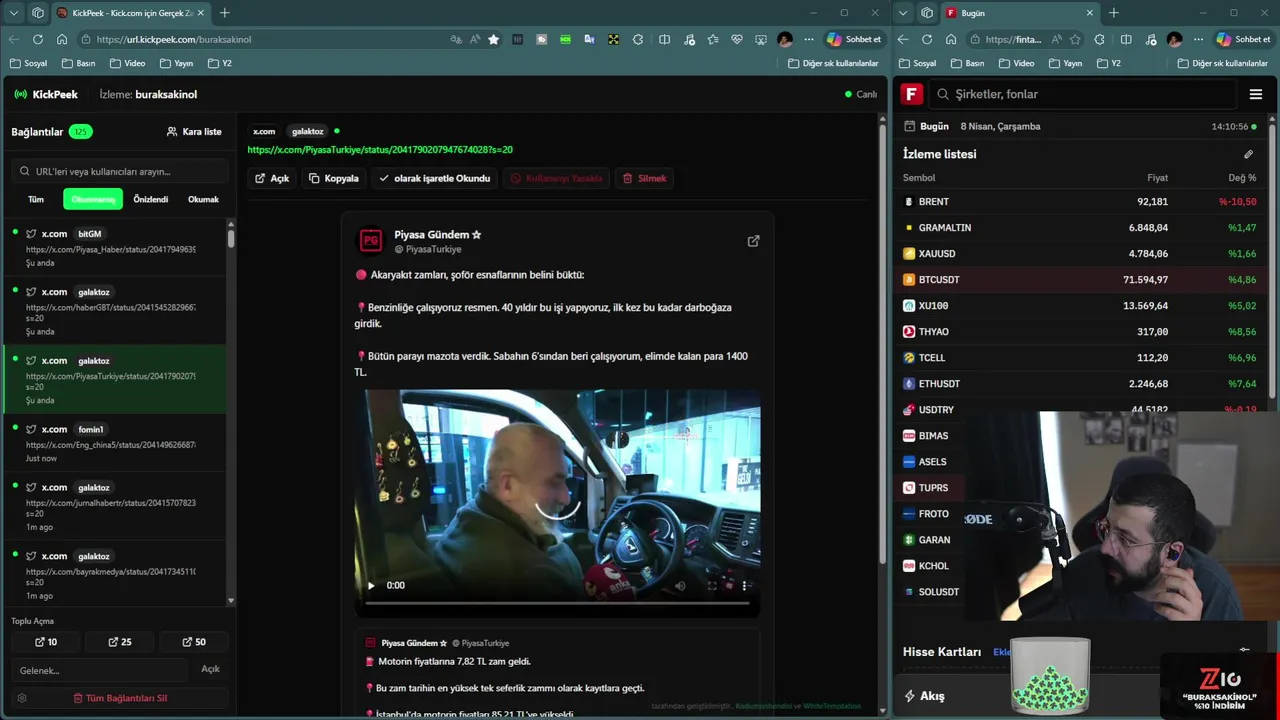Click the KickPeek logo
Image resolution: width=1280 pixels, height=720 pixels.
click(x=46, y=94)
